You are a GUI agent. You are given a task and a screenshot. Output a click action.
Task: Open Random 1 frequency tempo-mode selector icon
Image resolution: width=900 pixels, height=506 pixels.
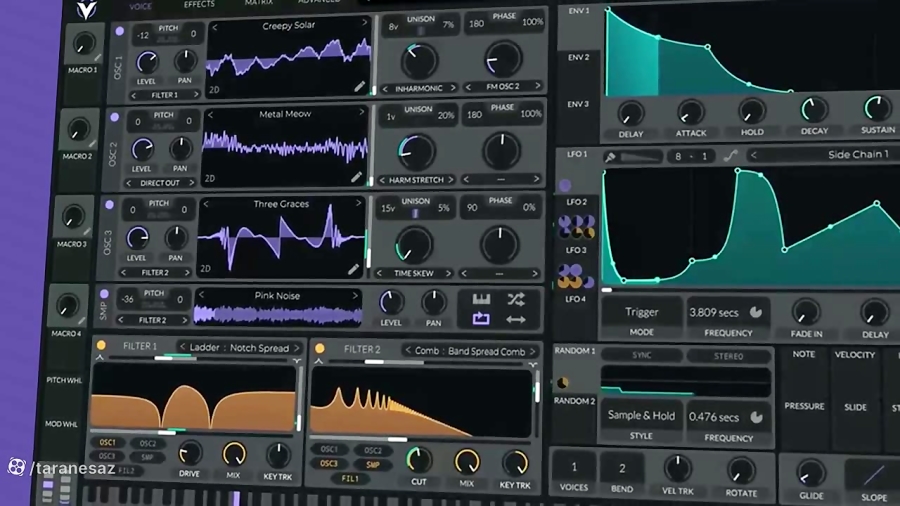[x=756, y=417]
